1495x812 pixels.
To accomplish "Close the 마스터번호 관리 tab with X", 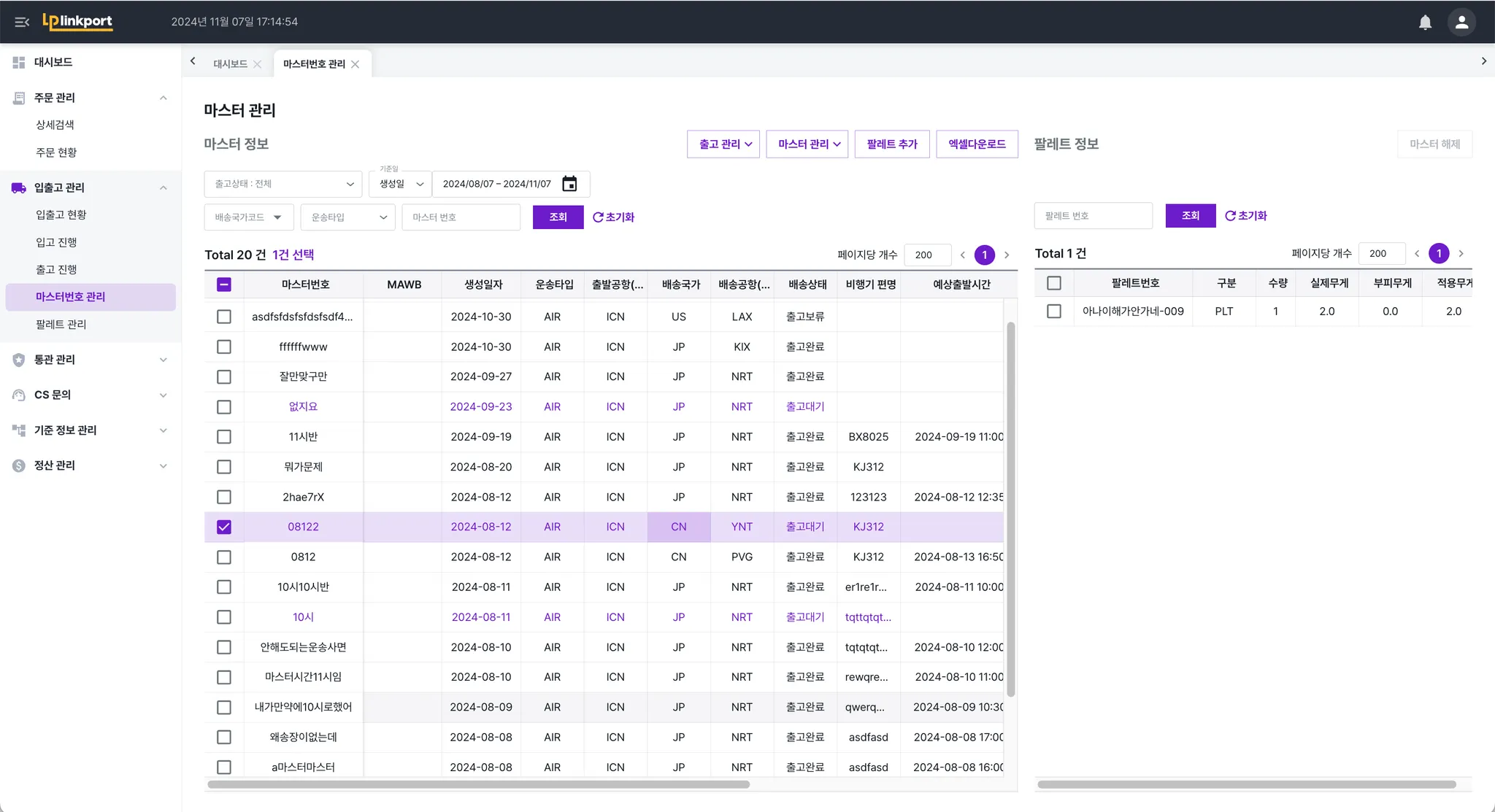I will coord(356,64).
